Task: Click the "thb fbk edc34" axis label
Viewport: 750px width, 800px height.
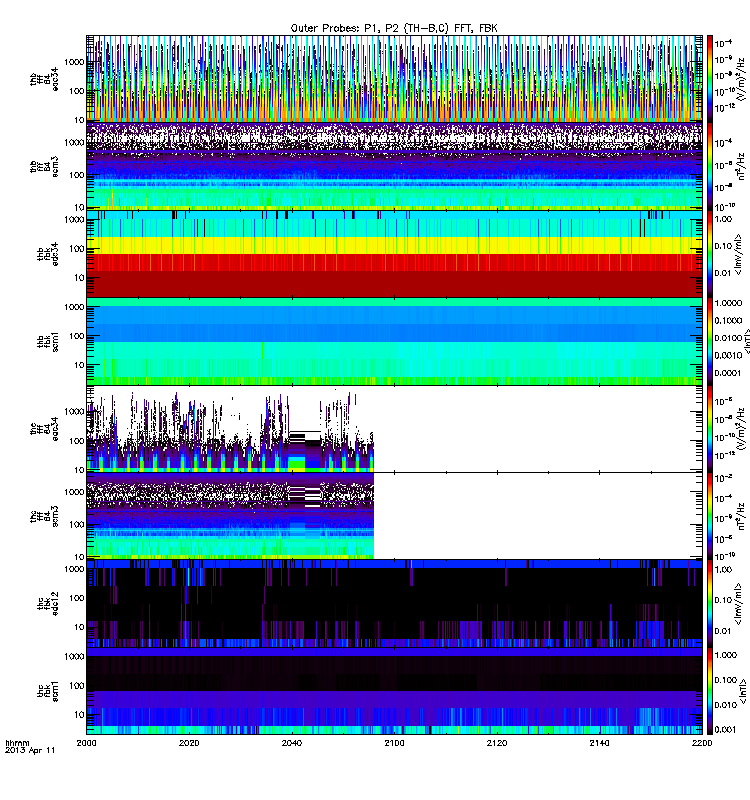Action: [x=48, y=254]
